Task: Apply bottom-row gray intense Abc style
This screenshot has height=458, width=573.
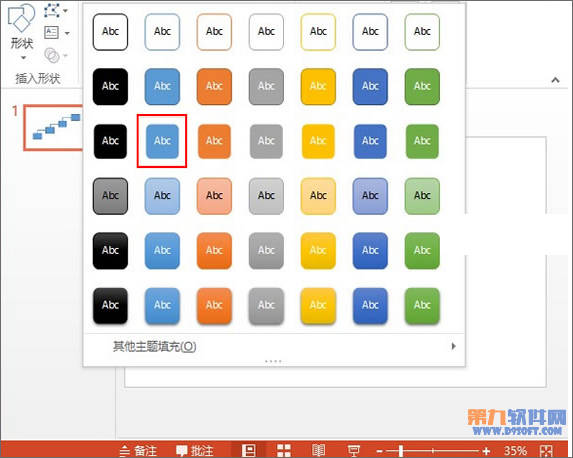Action: [266, 306]
